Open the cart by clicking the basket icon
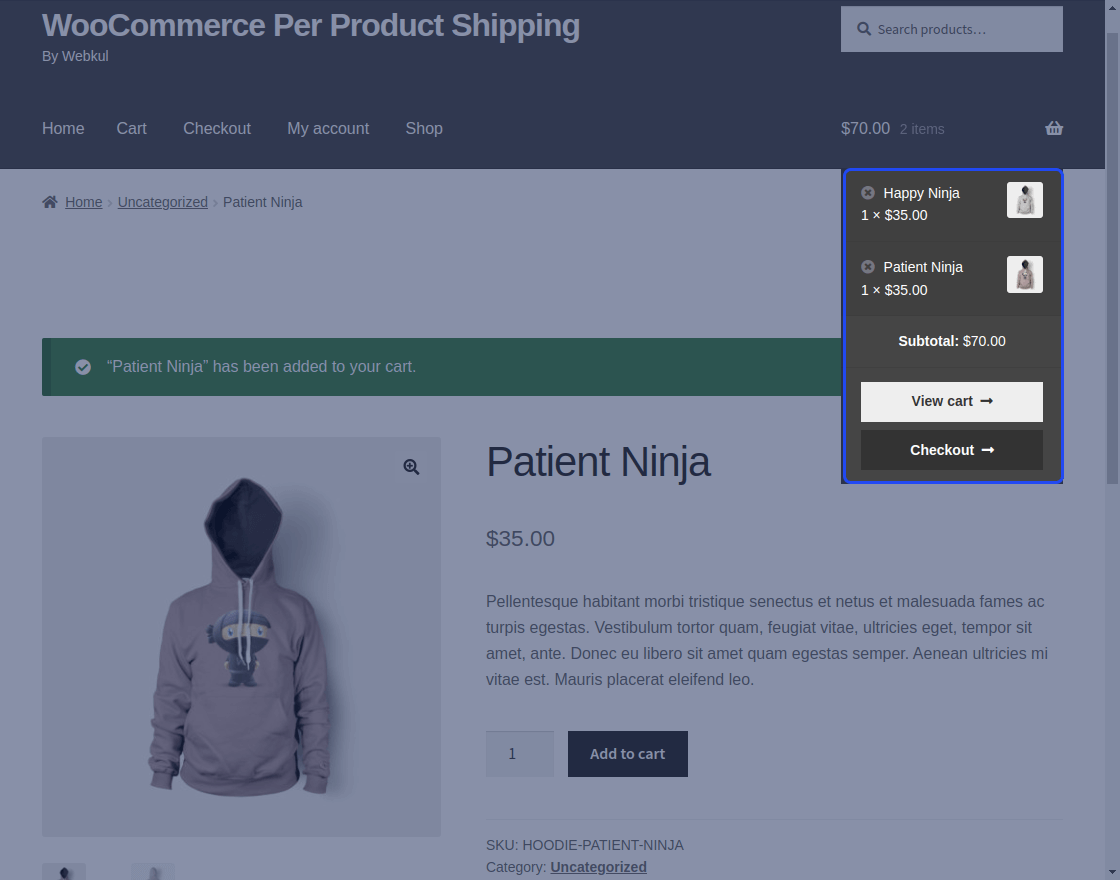1120x880 pixels. click(x=1054, y=128)
